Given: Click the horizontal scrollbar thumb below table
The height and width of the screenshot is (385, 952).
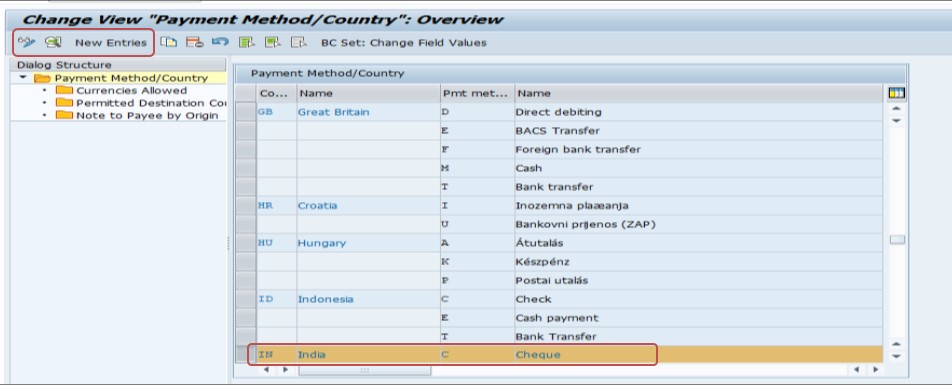Looking at the screenshot, I should click(x=364, y=370).
